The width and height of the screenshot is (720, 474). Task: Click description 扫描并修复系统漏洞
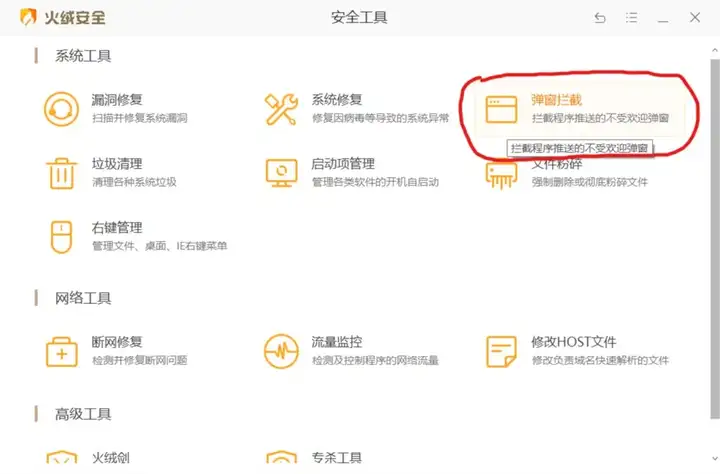tap(140, 118)
